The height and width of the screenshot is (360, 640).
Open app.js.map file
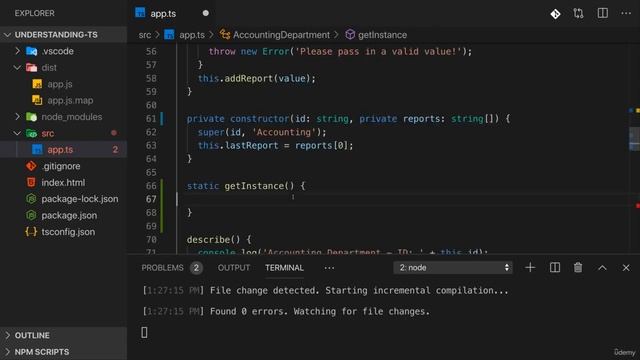70,100
